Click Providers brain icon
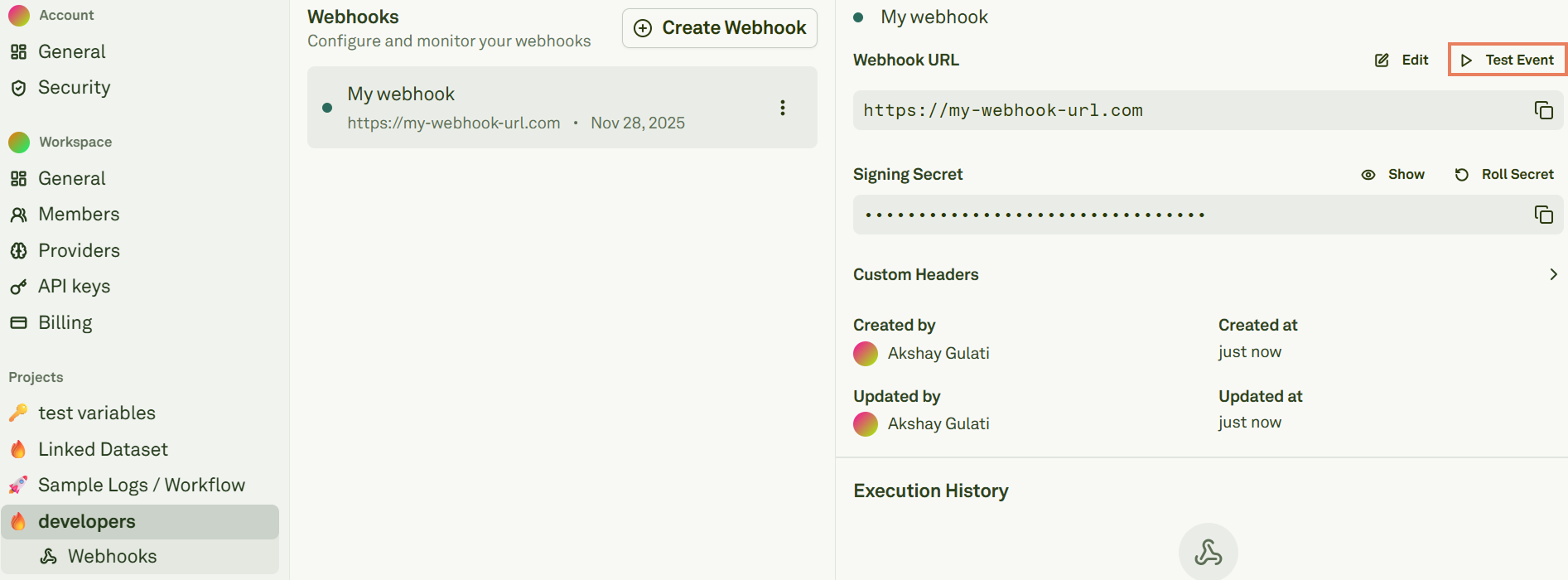The width and height of the screenshot is (1568, 580). (18, 250)
